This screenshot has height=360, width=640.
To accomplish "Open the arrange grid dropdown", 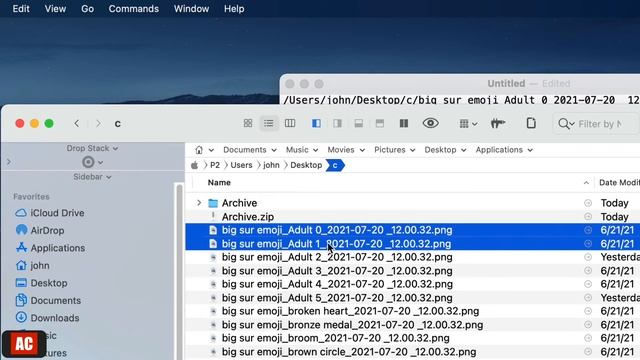I will coord(468,124).
